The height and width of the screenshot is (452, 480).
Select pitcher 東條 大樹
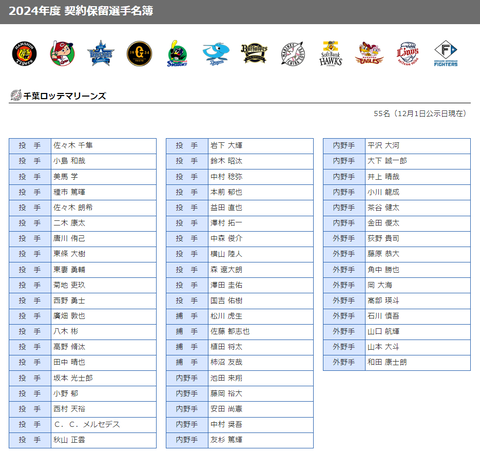coord(69,254)
